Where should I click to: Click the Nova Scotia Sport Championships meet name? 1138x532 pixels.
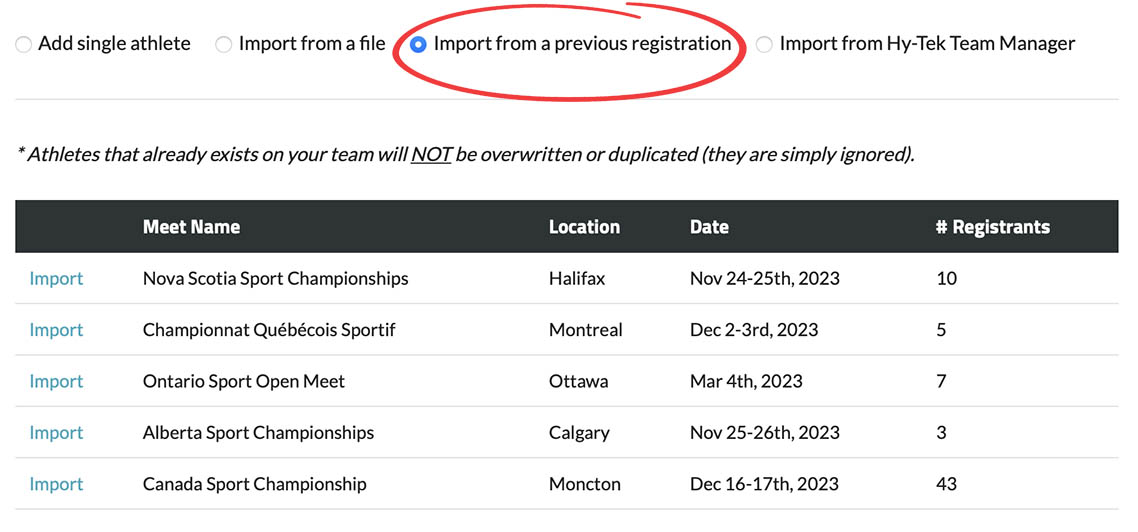coord(275,279)
